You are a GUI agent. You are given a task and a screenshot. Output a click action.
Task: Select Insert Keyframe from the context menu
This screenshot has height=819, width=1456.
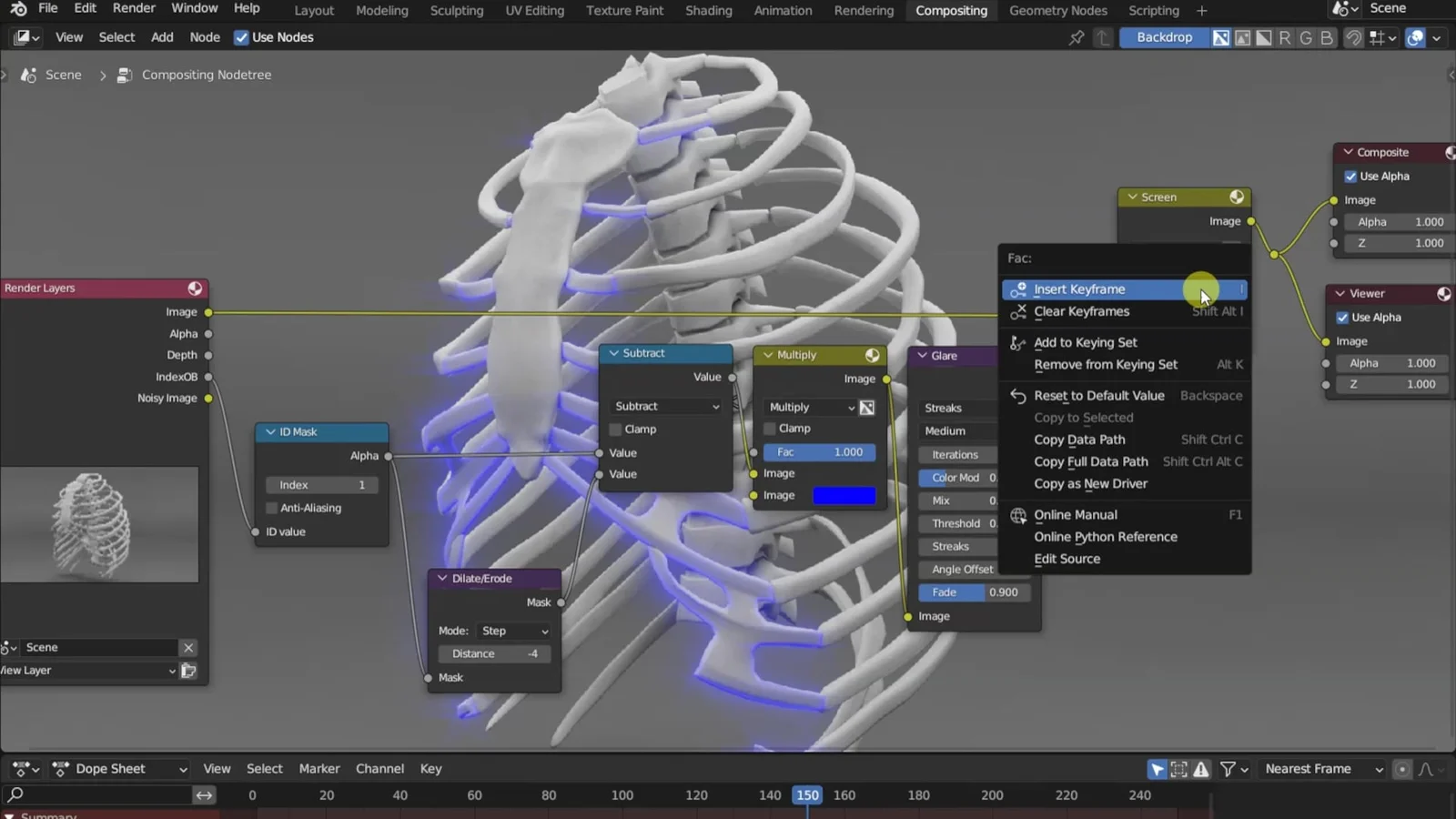pyautogui.click(x=1079, y=289)
